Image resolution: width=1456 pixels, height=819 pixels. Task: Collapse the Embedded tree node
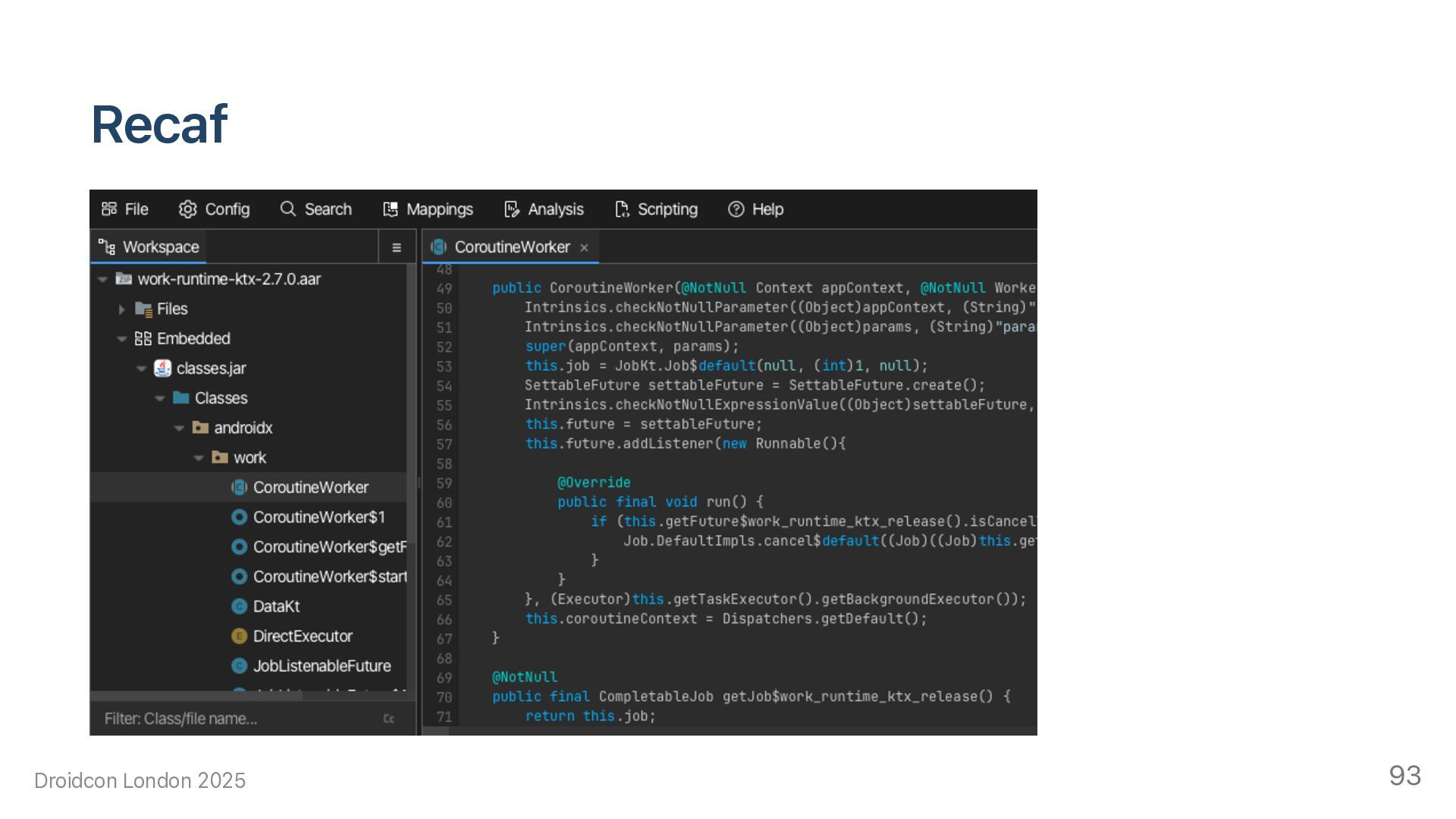(x=121, y=339)
